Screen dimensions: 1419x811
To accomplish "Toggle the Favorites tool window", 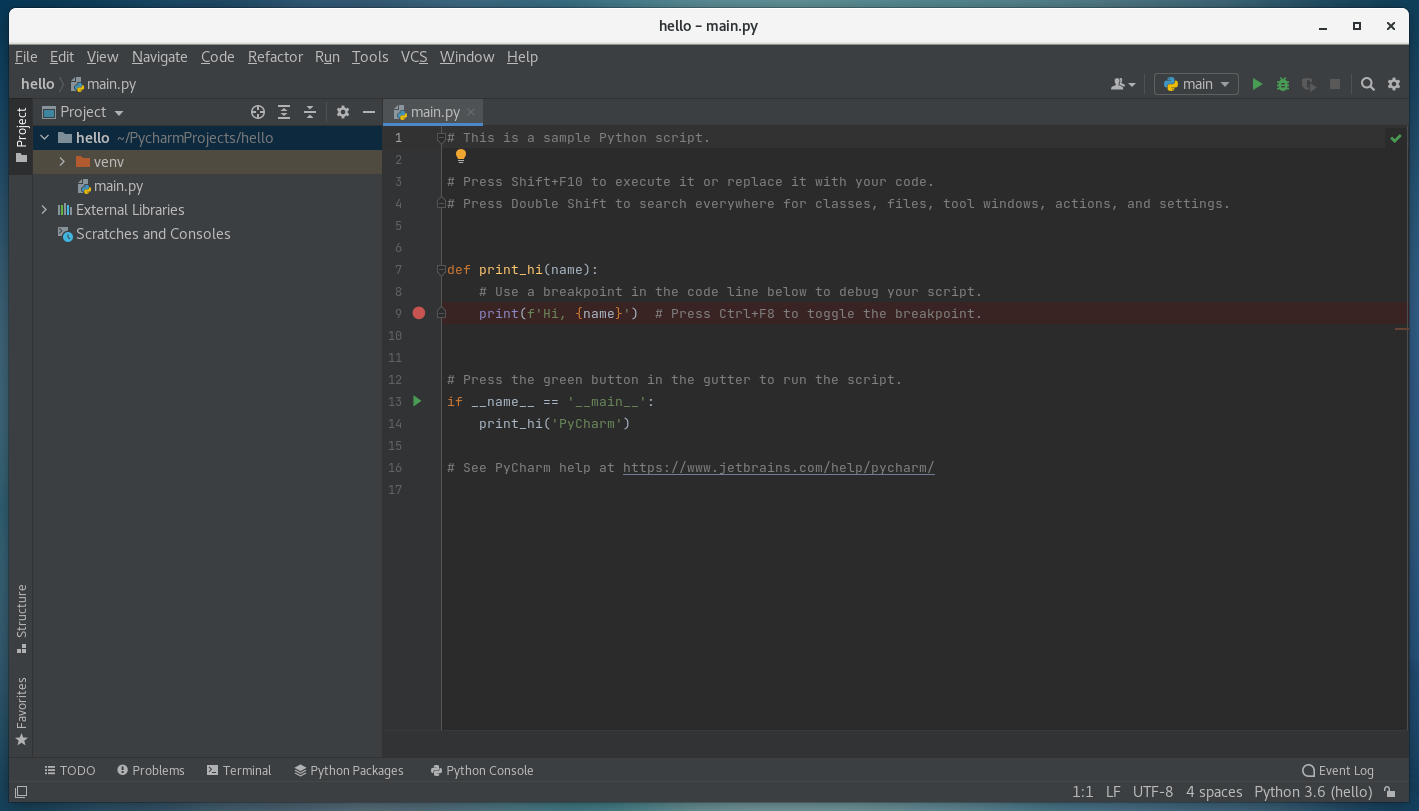I will [x=21, y=710].
